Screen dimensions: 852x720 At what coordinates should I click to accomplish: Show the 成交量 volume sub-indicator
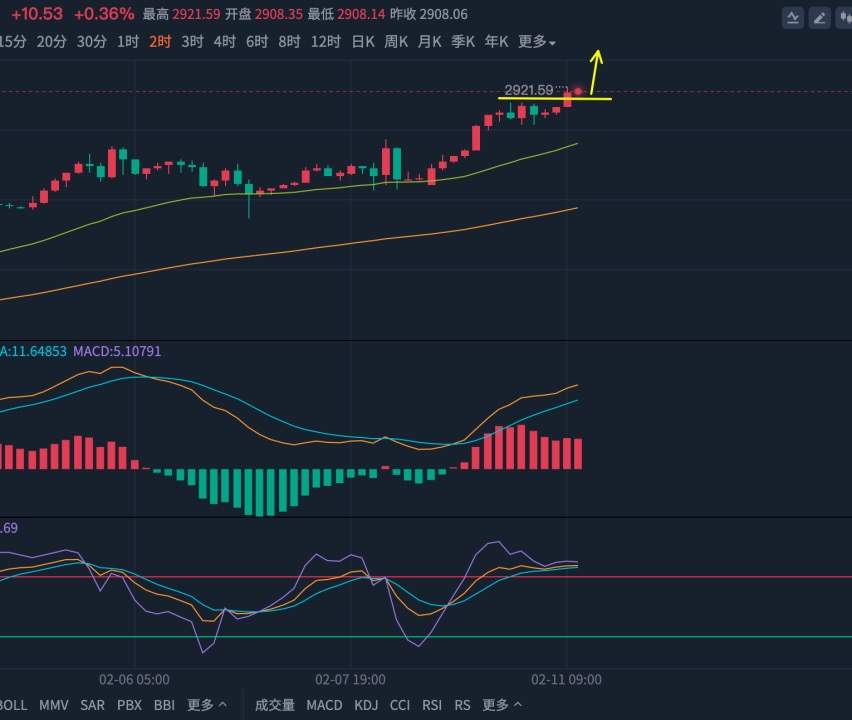[275, 705]
